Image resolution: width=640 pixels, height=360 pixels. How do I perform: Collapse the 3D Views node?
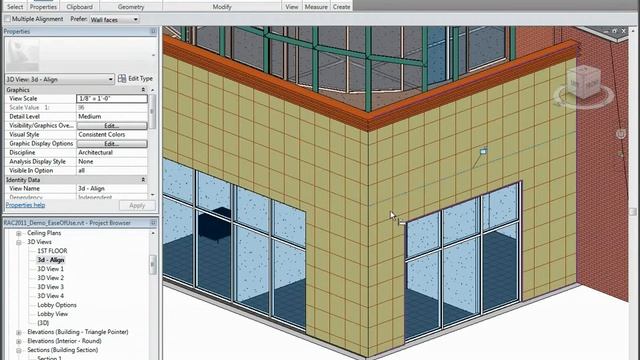coord(19,242)
